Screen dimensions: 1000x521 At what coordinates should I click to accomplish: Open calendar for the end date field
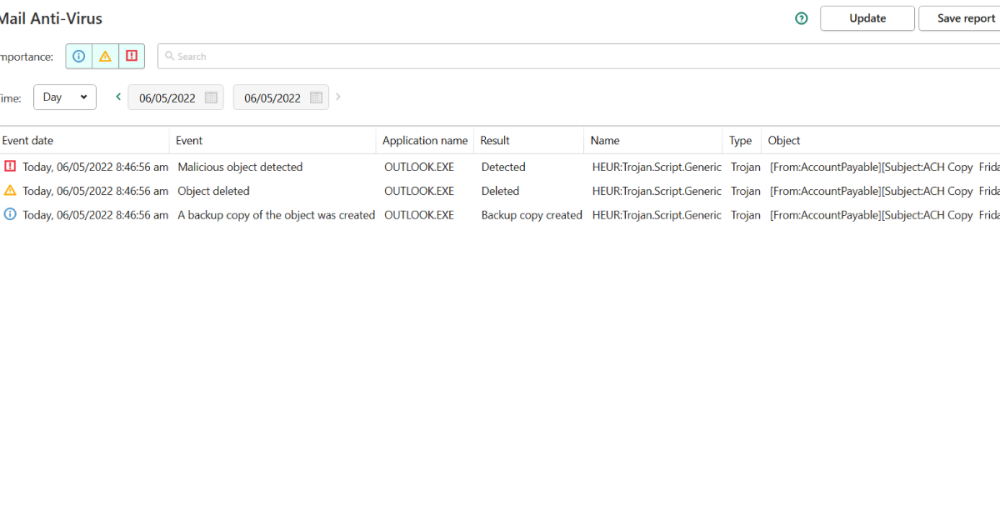click(316, 98)
